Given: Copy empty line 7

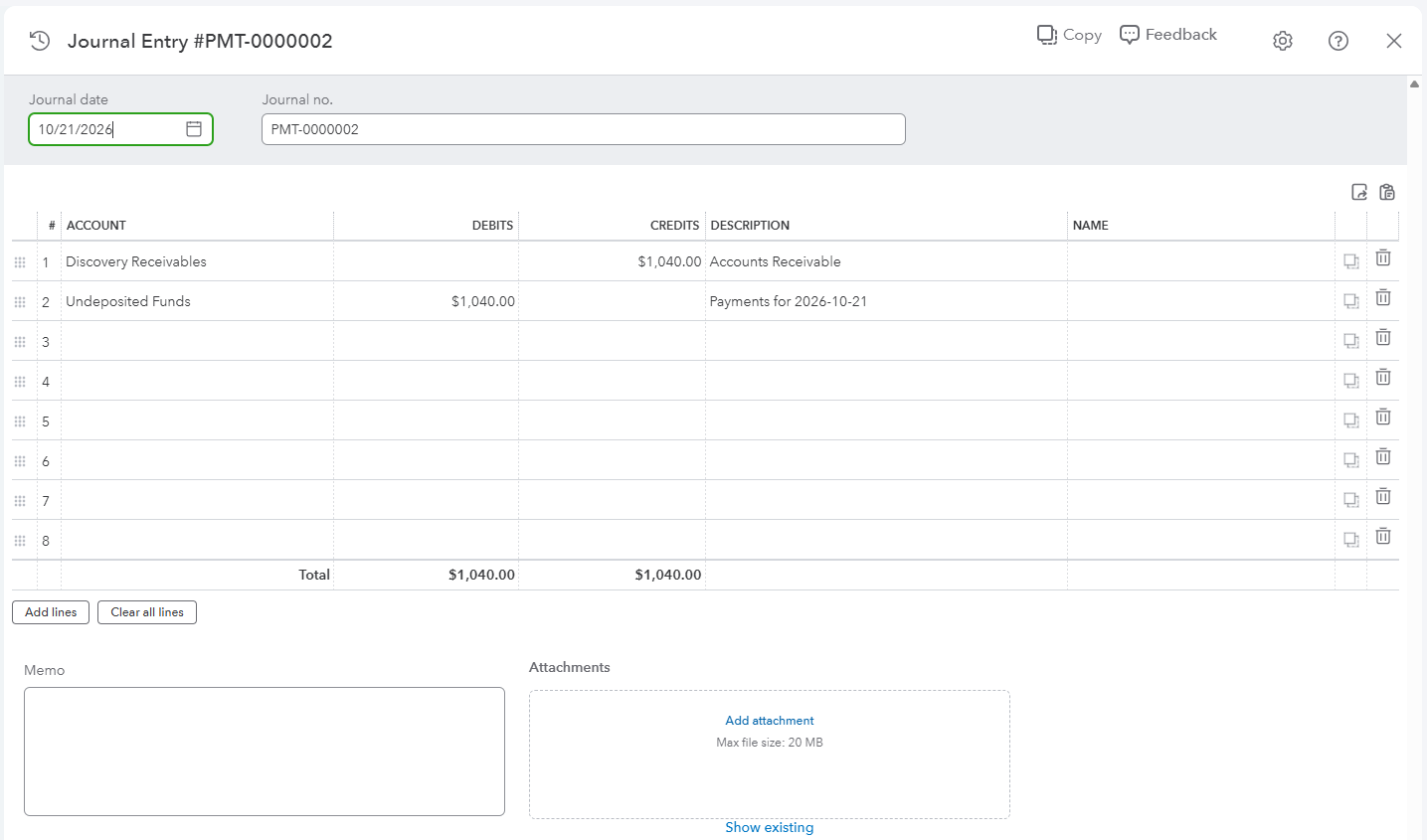Looking at the screenshot, I should [x=1351, y=500].
